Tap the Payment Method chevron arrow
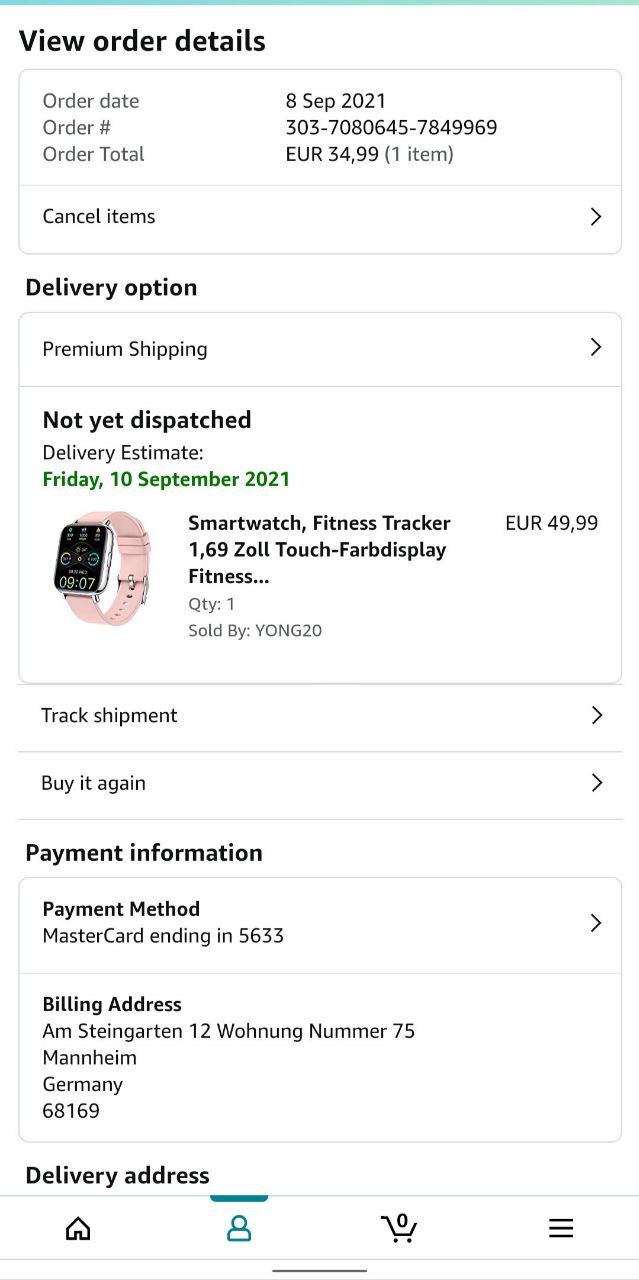Image resolution: width=639 pixels, height=1280 pixels. (x=596, y=923)
